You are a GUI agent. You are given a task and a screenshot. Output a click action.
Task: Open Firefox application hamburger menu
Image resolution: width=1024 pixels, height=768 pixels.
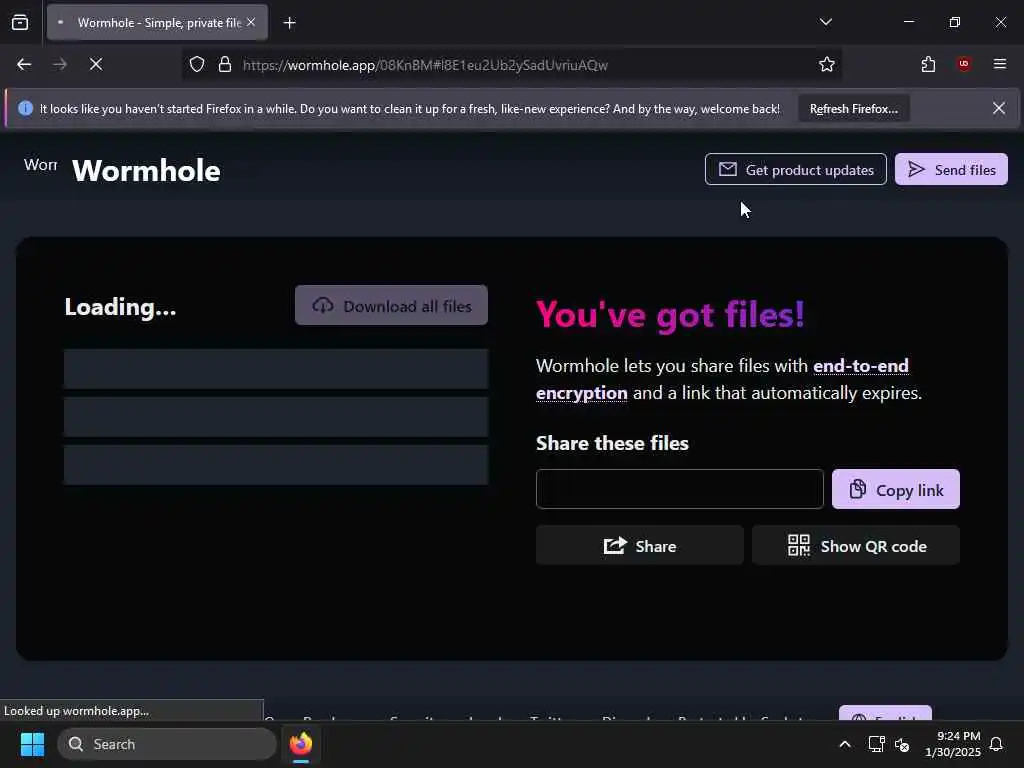point(999,64)
